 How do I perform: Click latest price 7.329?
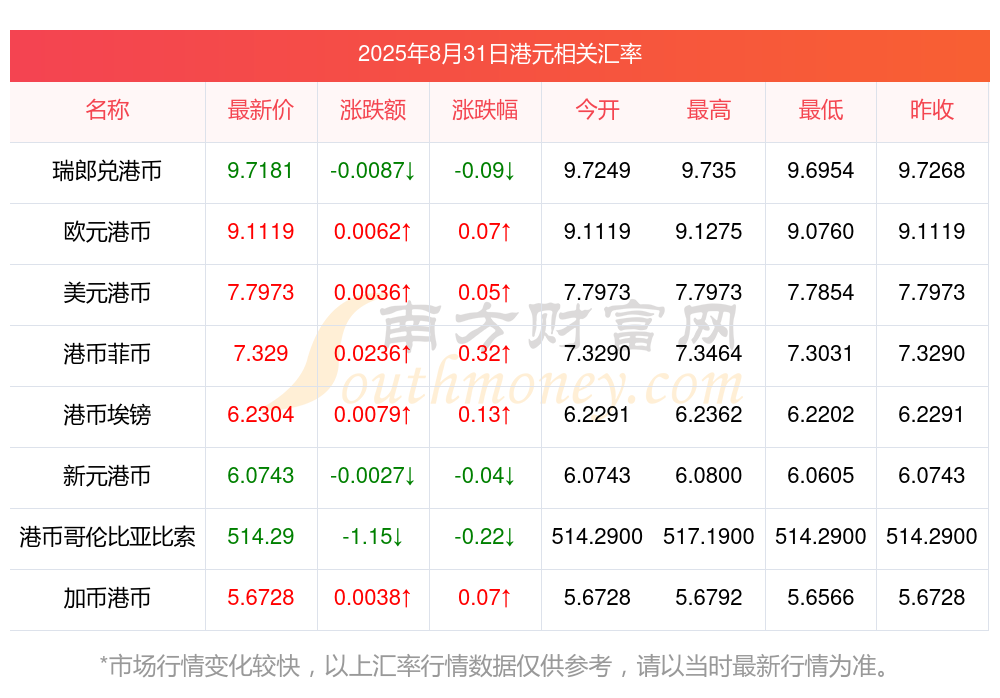point(260,353)
